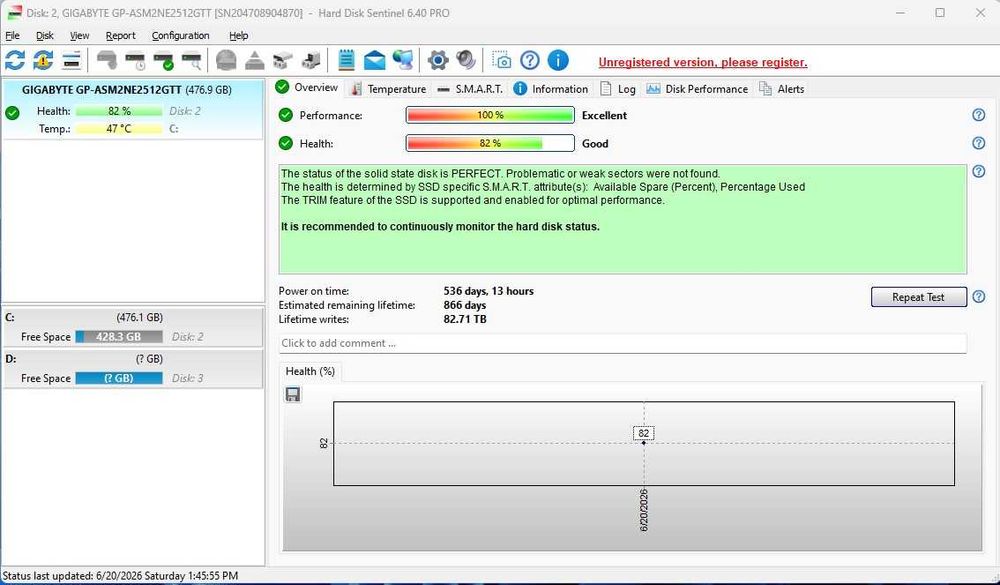This screenshot has width=1000, height=585.
Task: Click the blue Refresh arrows toolbar icon
Action: pos(15,61)
